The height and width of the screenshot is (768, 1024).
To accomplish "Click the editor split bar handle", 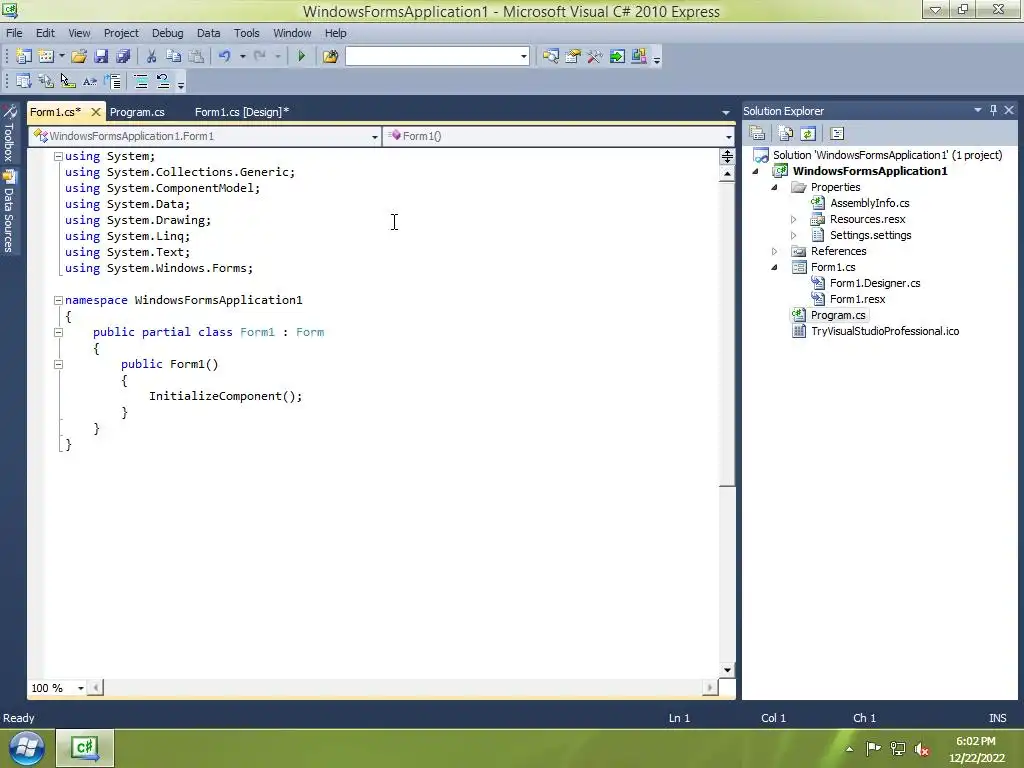I will tap(727, 157).
